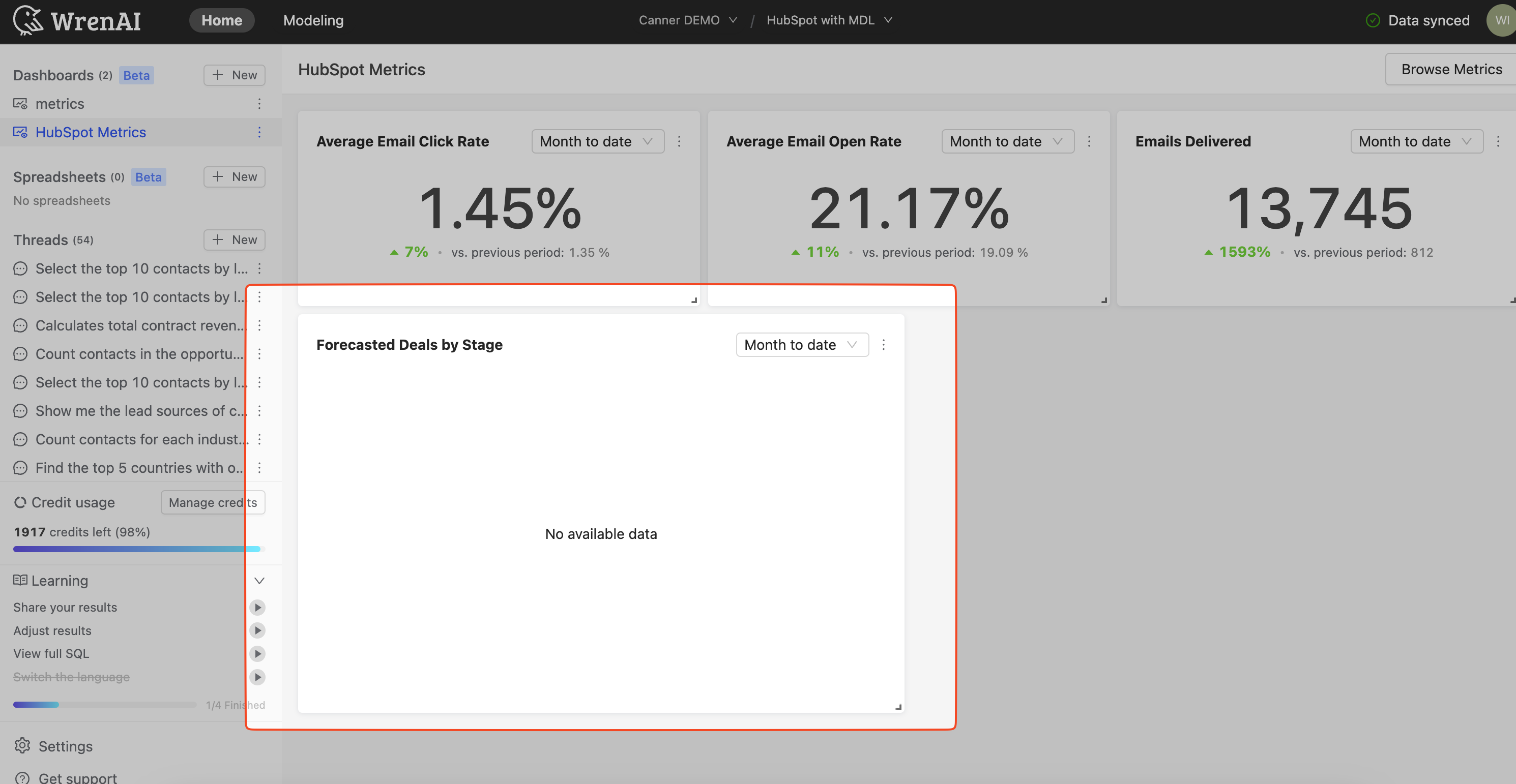Screen dimensions: 1516x784
Task: Toggle the Learning section expander
Action: point(258,580)
